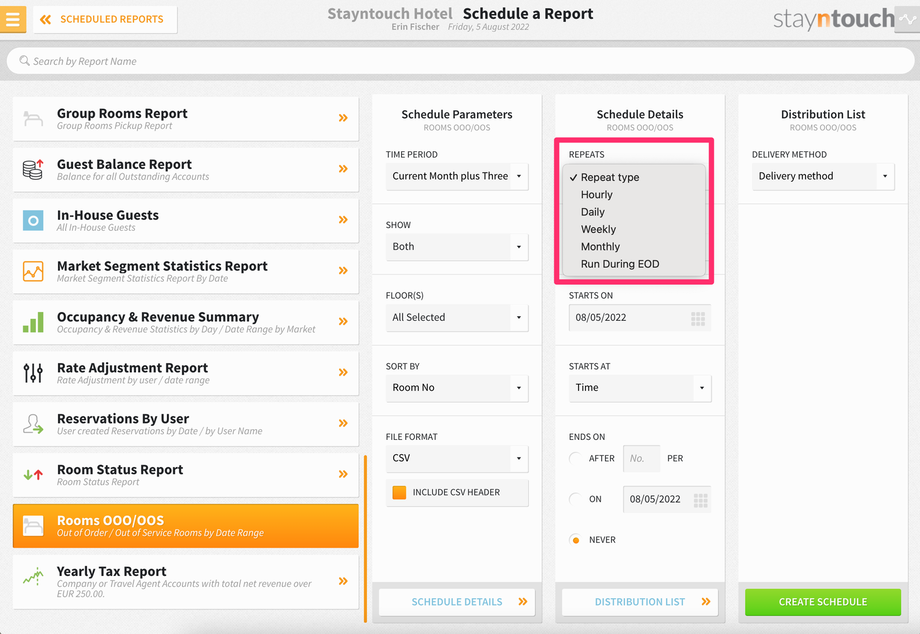Open the File Format CSV dropdown

(456, 459)
